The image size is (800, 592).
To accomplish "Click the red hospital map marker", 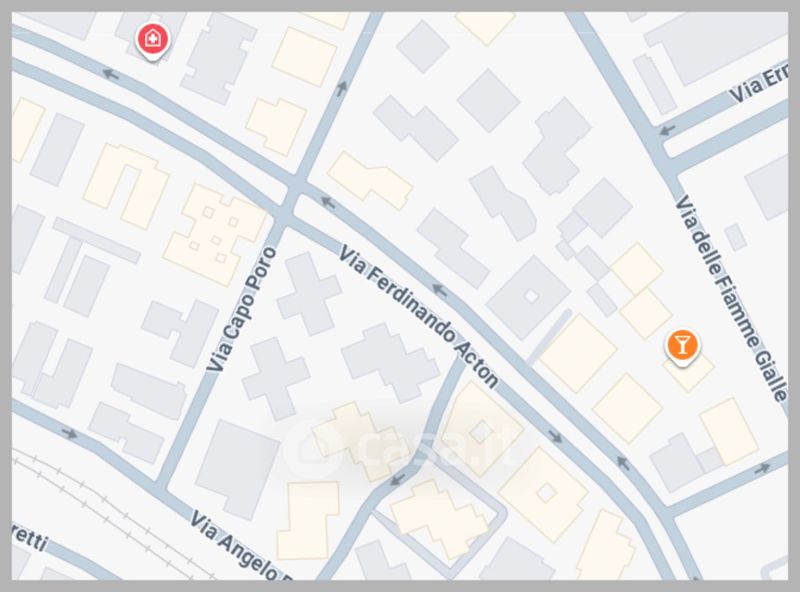I will (152, 41).
